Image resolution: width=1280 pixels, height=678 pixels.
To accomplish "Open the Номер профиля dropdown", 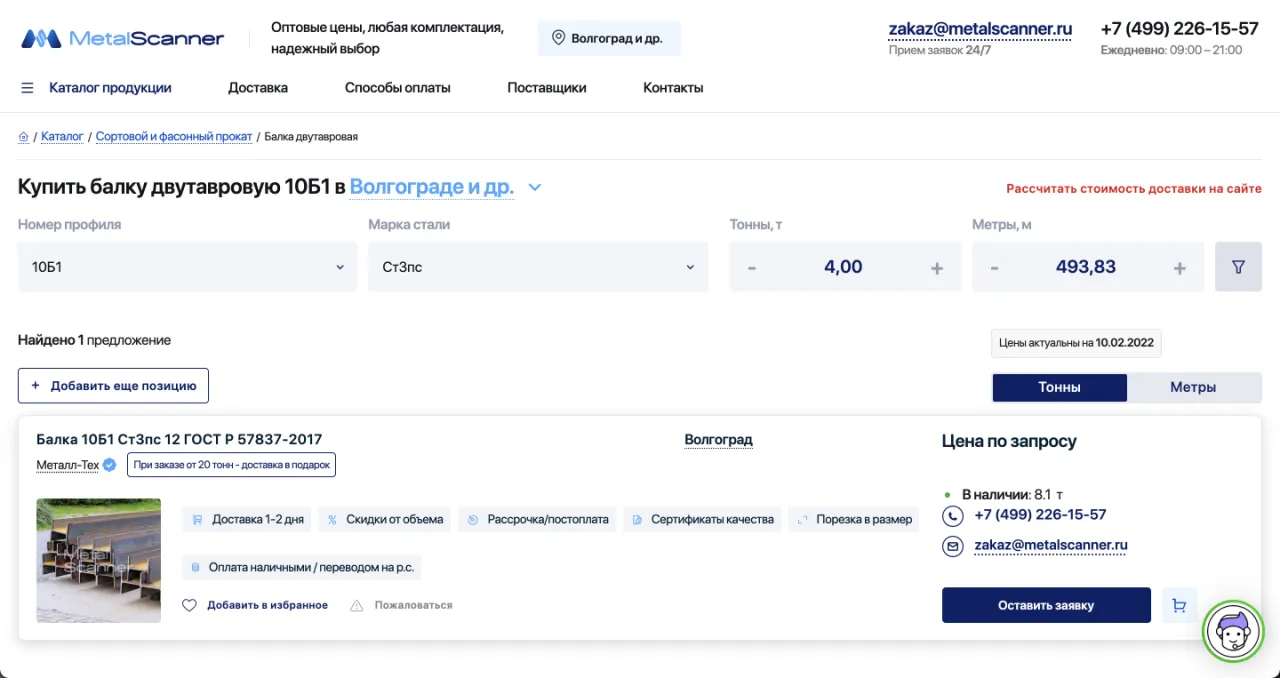I will point(338,266).
